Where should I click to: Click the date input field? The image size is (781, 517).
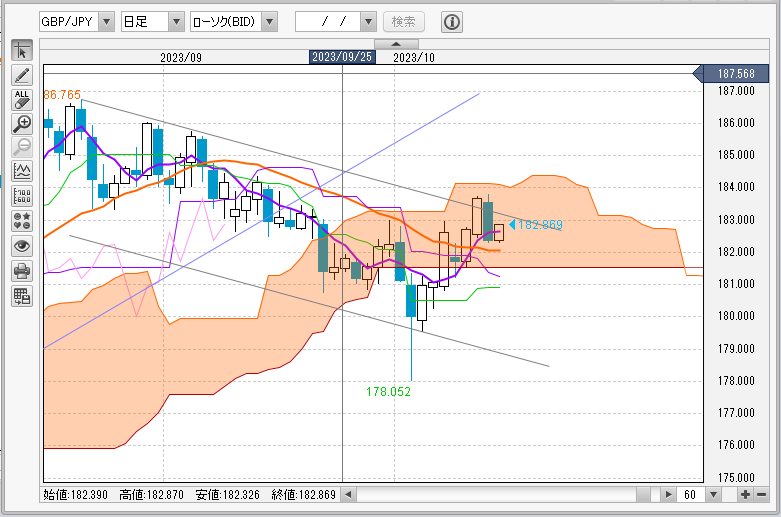tap(328, 22)
